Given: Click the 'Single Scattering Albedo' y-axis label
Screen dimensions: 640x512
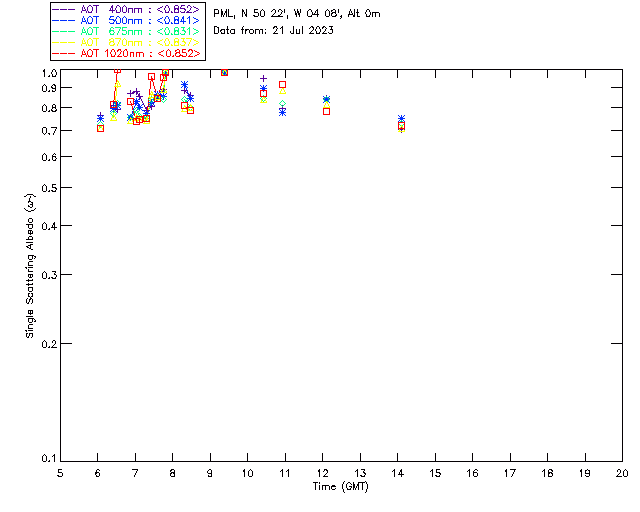Looking at the screenshot, I should (31, 267).
